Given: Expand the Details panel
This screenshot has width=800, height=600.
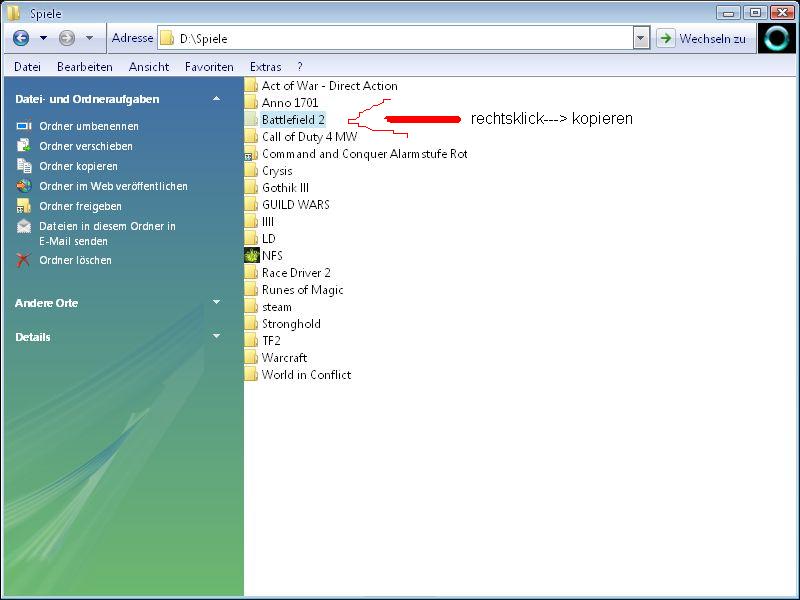Looking at the screenshot, I should [x=216, y=336].
